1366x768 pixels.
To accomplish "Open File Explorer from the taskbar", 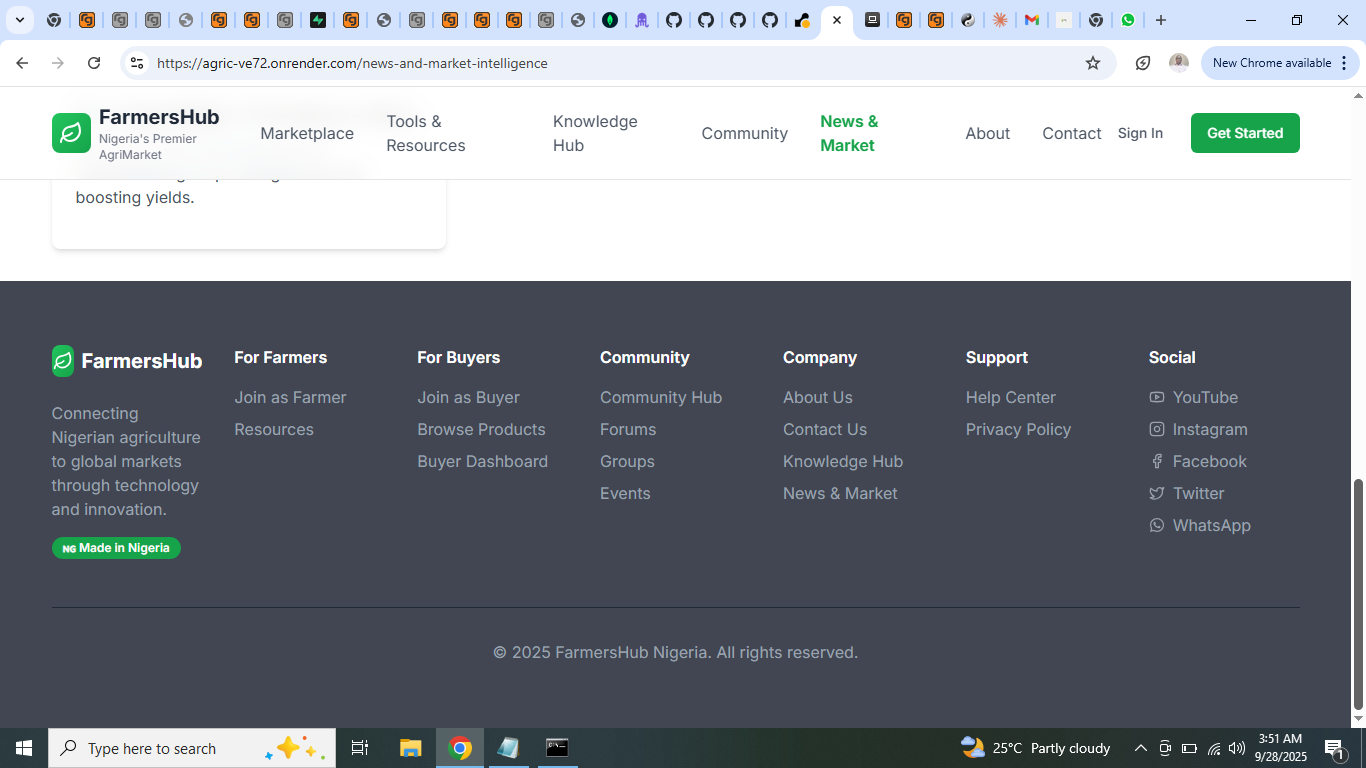I will pyautogui.click(x=411, y=748).
